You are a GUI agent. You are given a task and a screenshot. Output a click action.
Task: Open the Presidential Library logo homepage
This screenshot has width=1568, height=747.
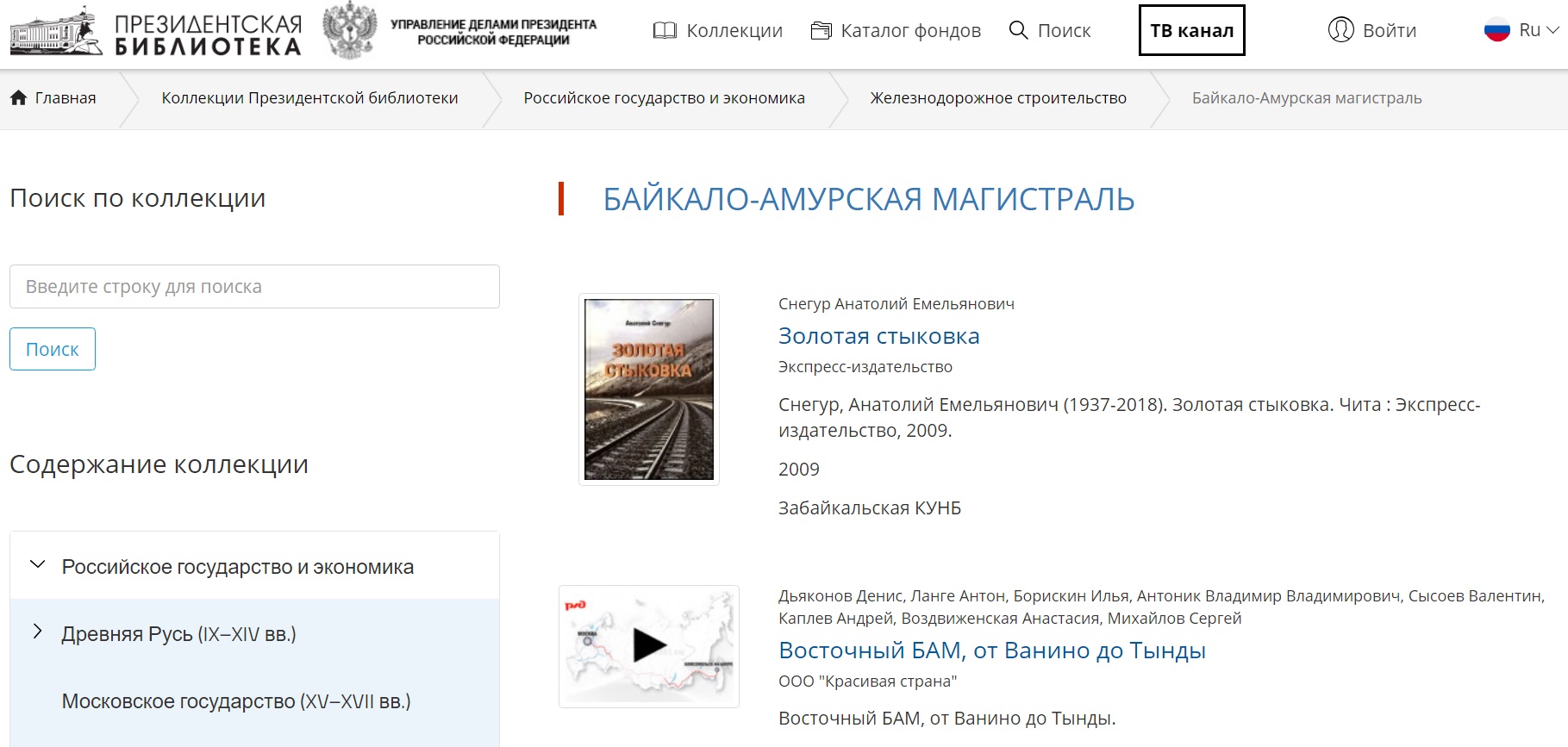click(156, 32)
